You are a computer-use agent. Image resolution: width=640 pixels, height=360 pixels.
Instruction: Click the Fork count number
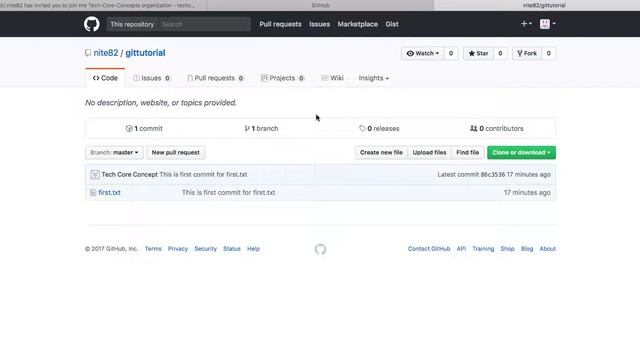[x=549, y=53]
